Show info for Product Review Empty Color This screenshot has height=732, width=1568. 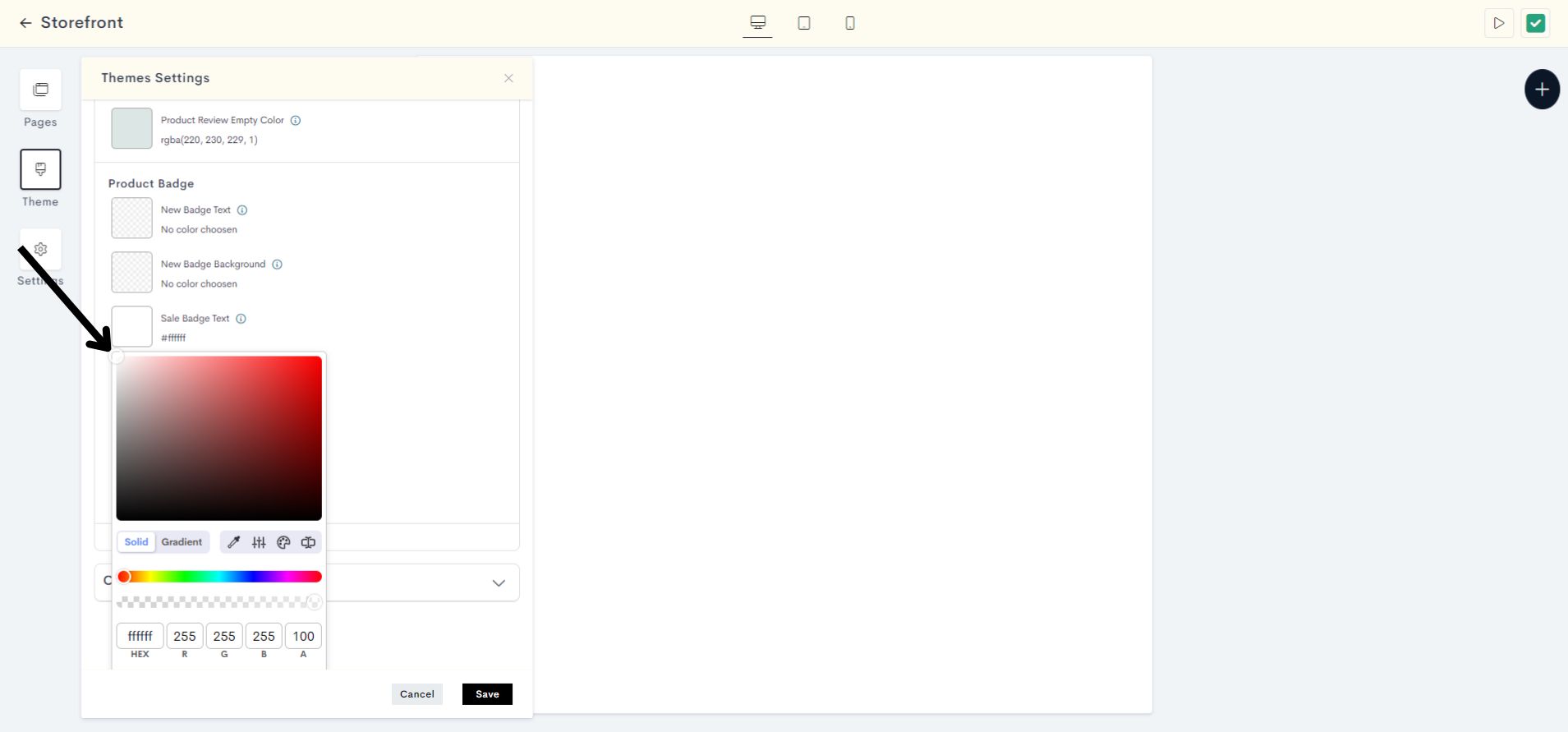click(296, 120)
